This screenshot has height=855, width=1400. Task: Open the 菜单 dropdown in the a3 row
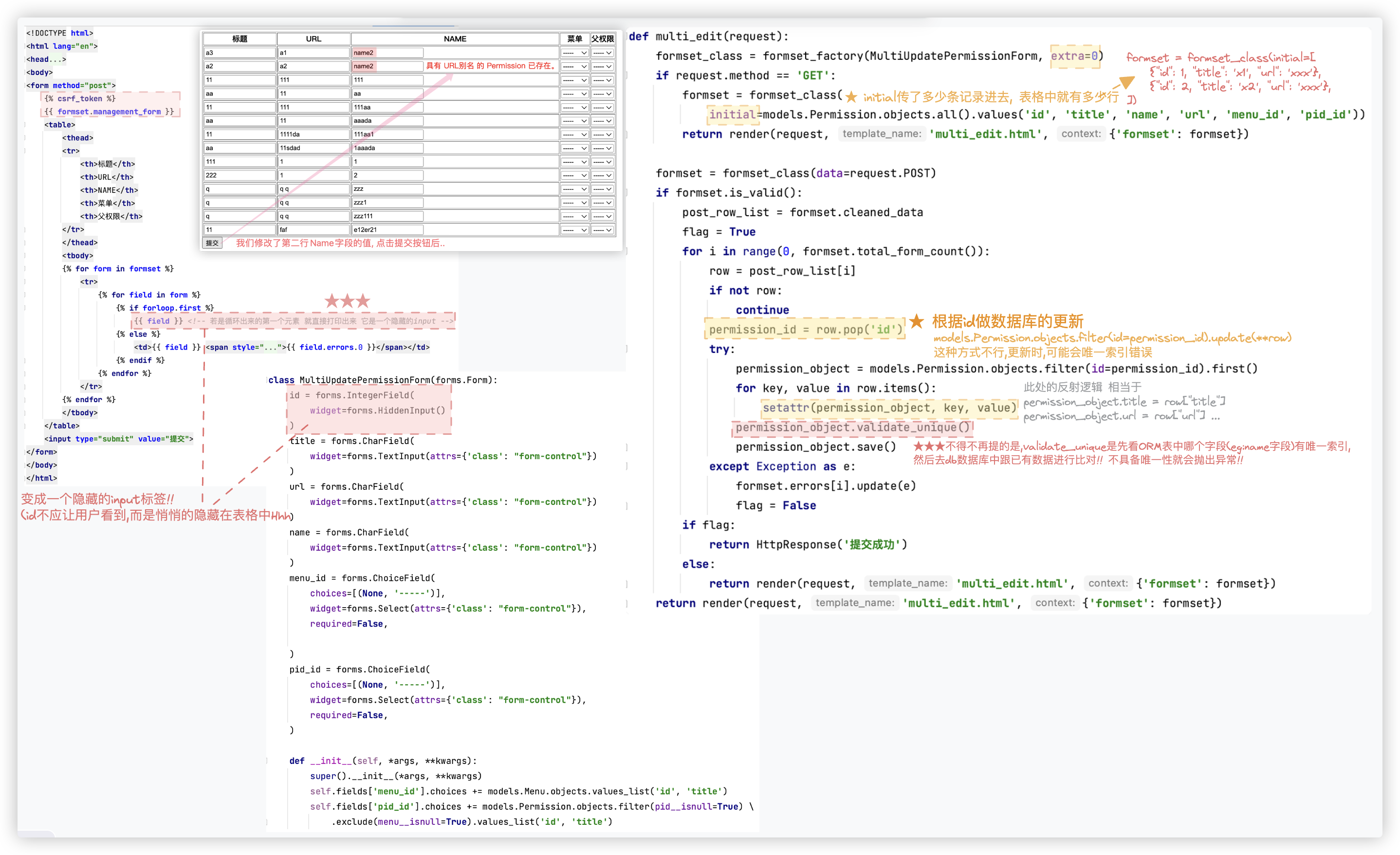pos(574,53)
